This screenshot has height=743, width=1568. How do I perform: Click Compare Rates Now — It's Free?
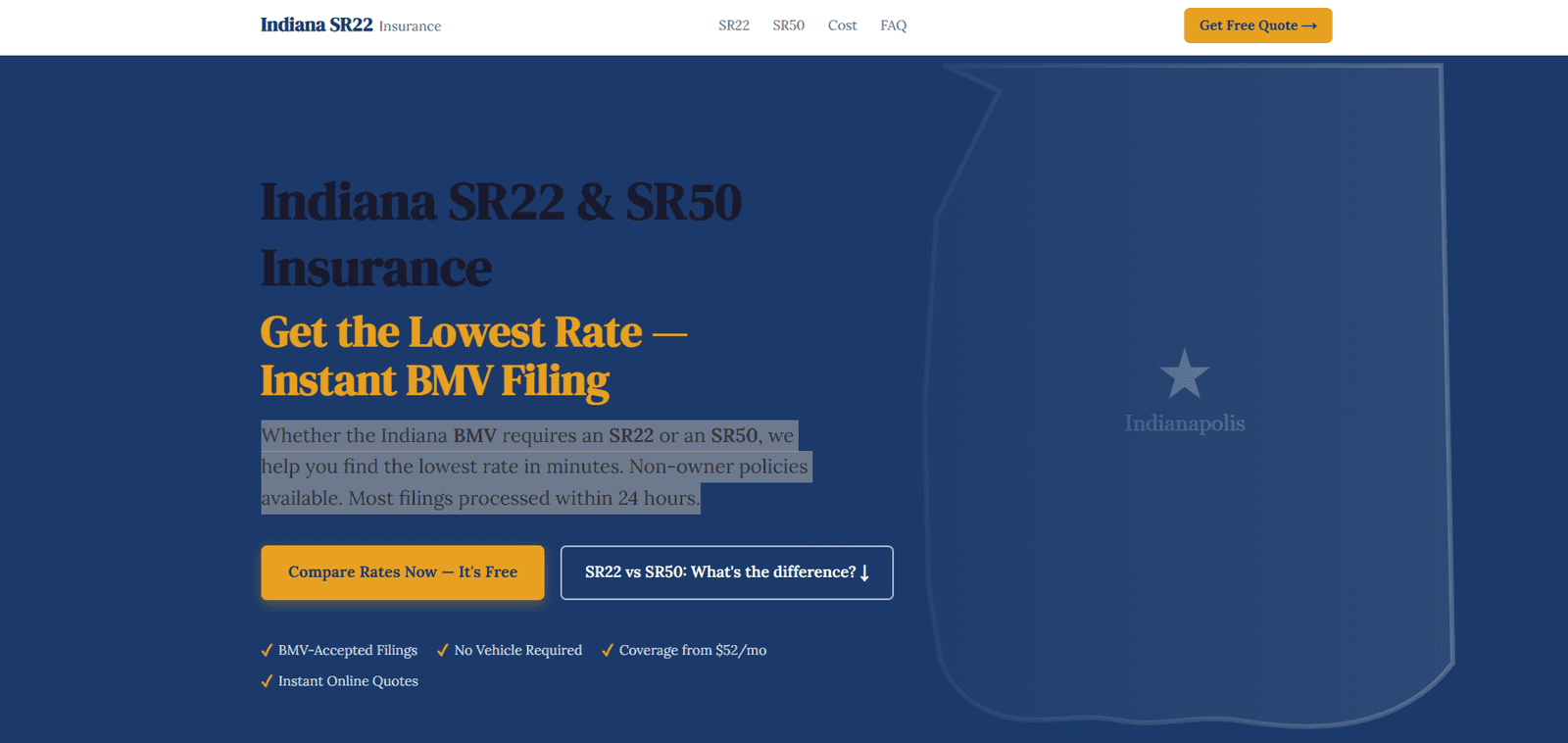[x=403, y=572]
